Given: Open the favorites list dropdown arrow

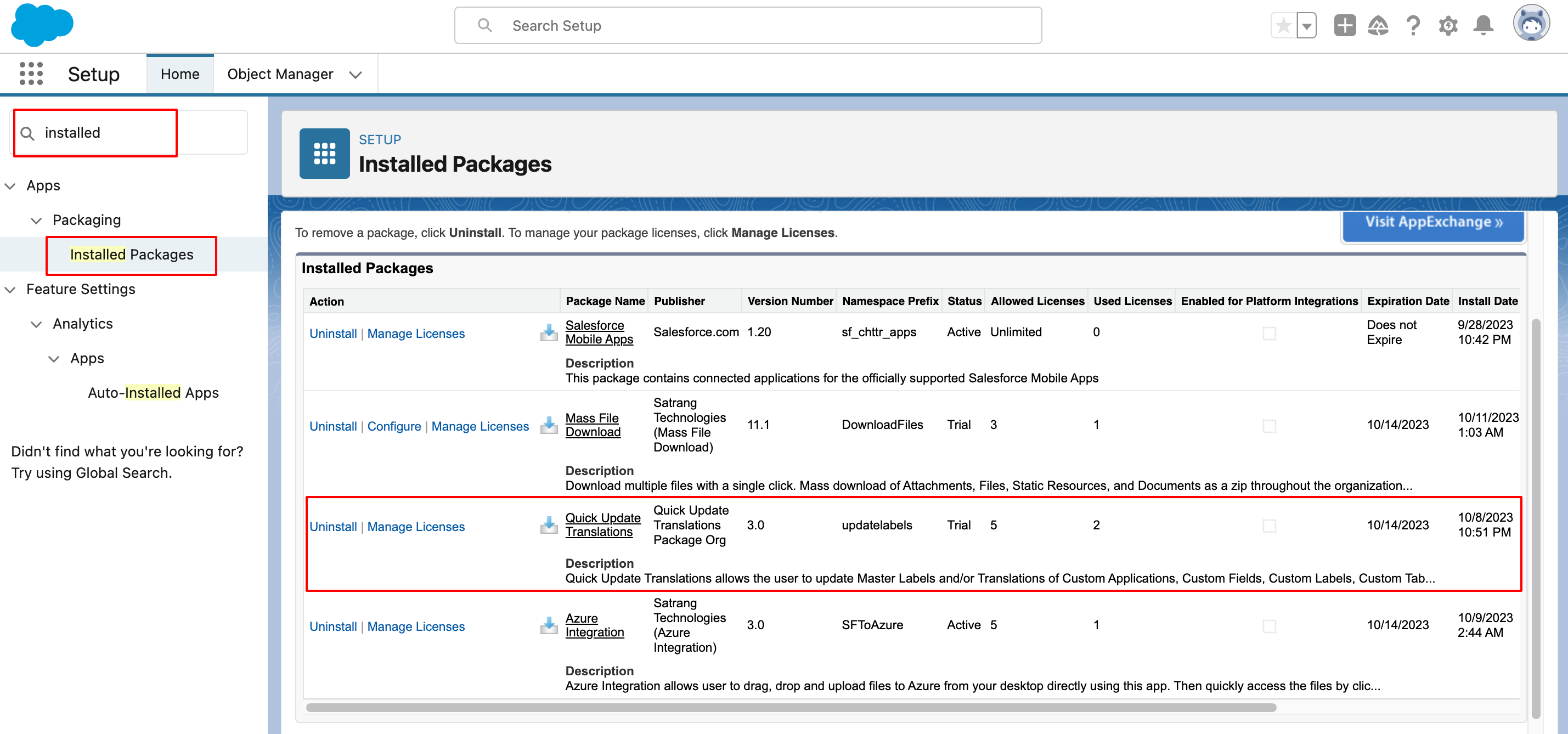Looking at the screenshot, I should tap(1306, 26).
